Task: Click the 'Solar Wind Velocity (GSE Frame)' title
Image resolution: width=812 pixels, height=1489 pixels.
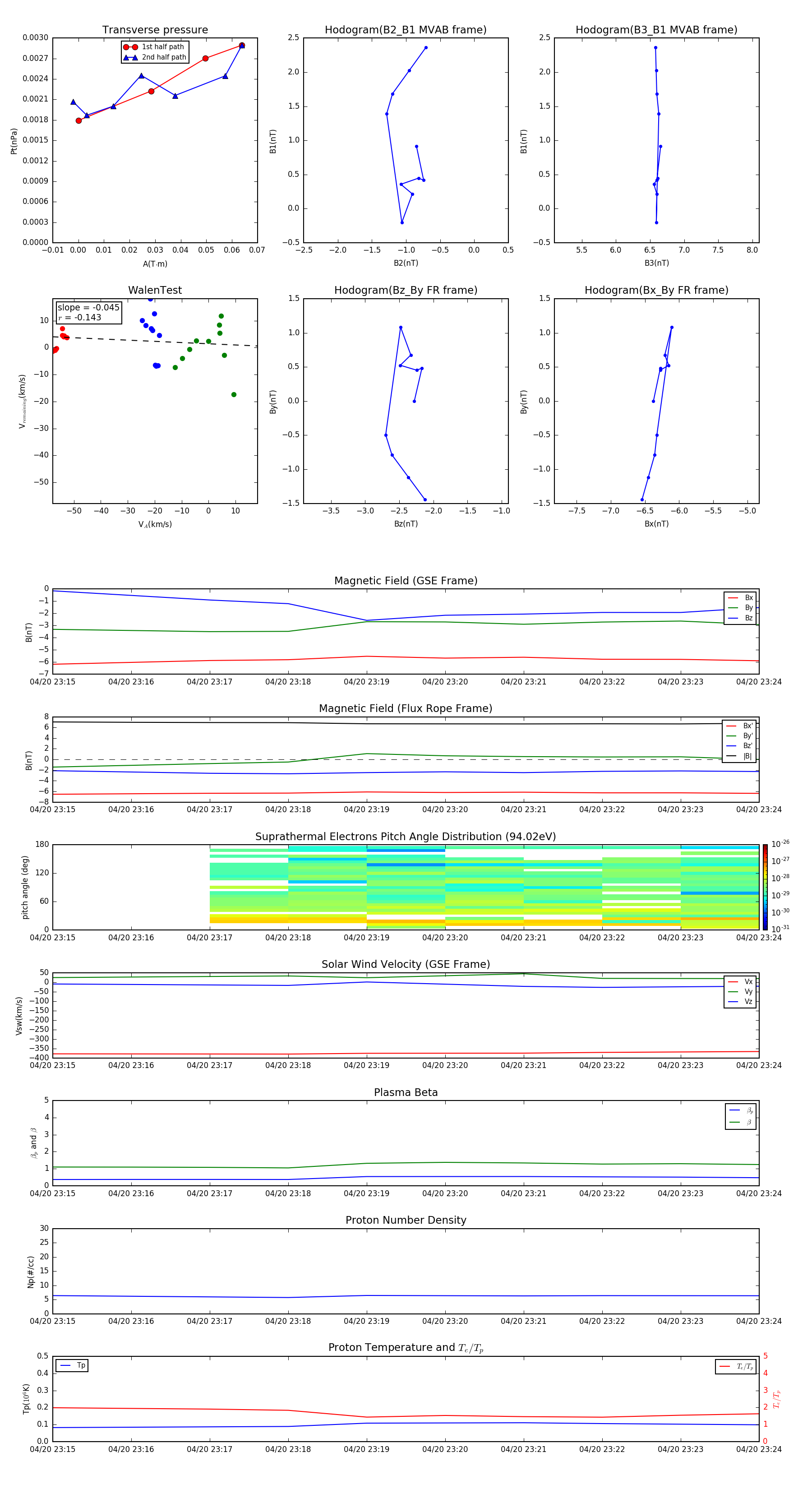Action: click(406, 965)
